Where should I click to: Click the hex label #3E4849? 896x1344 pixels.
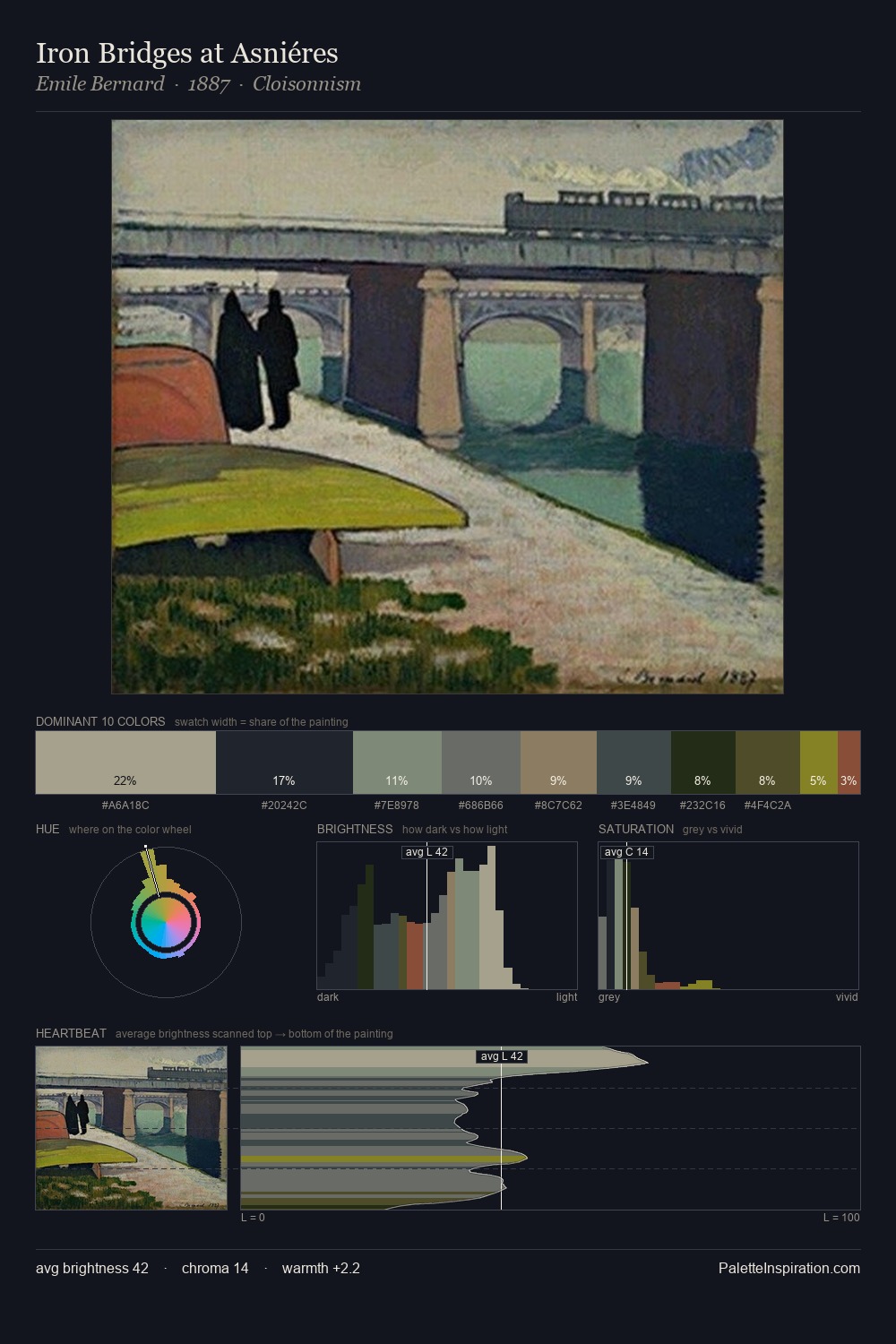coord(633,805)
